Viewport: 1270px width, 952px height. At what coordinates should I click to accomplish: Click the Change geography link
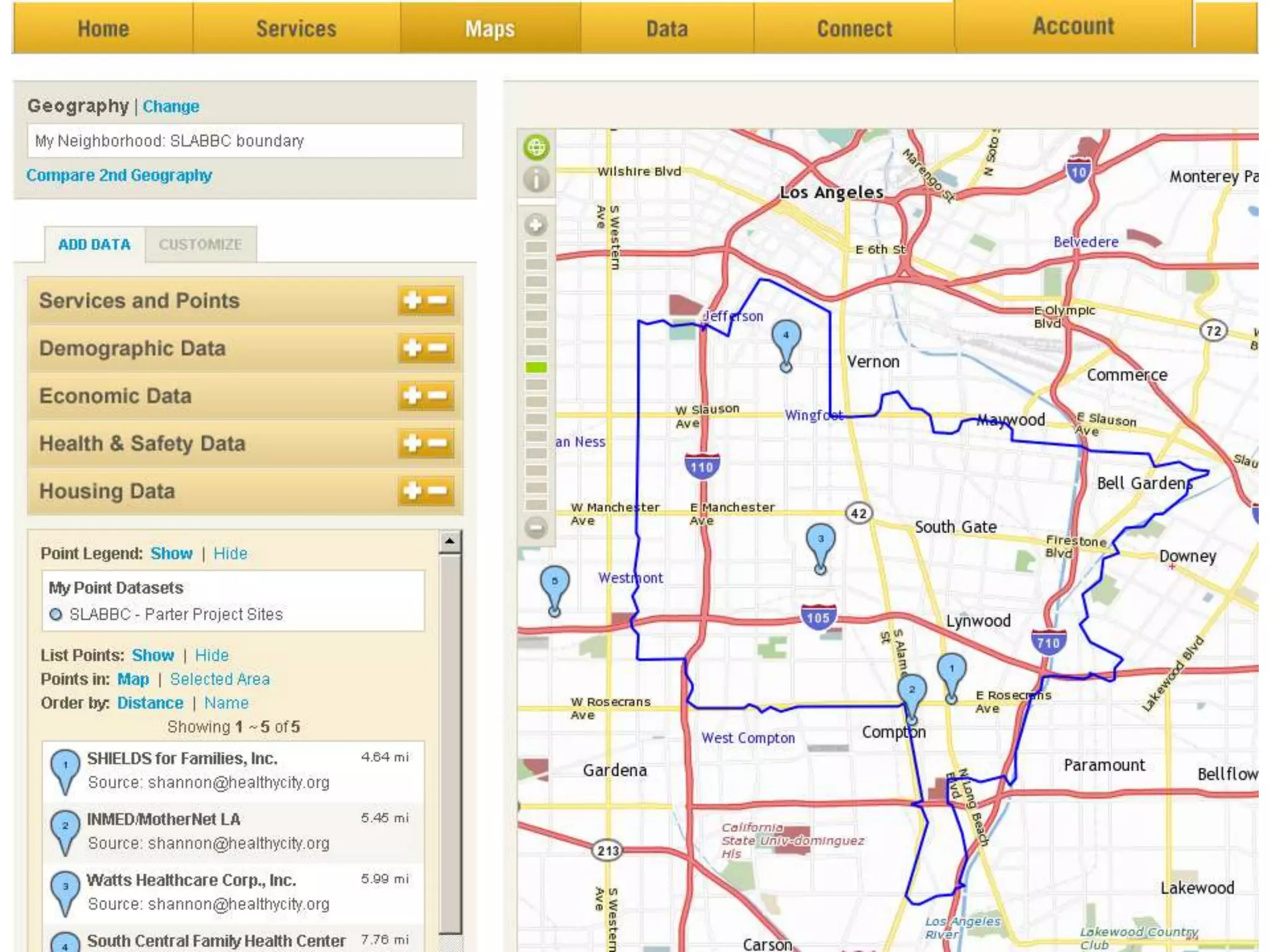pyautogui.click(x=171, y=107)
